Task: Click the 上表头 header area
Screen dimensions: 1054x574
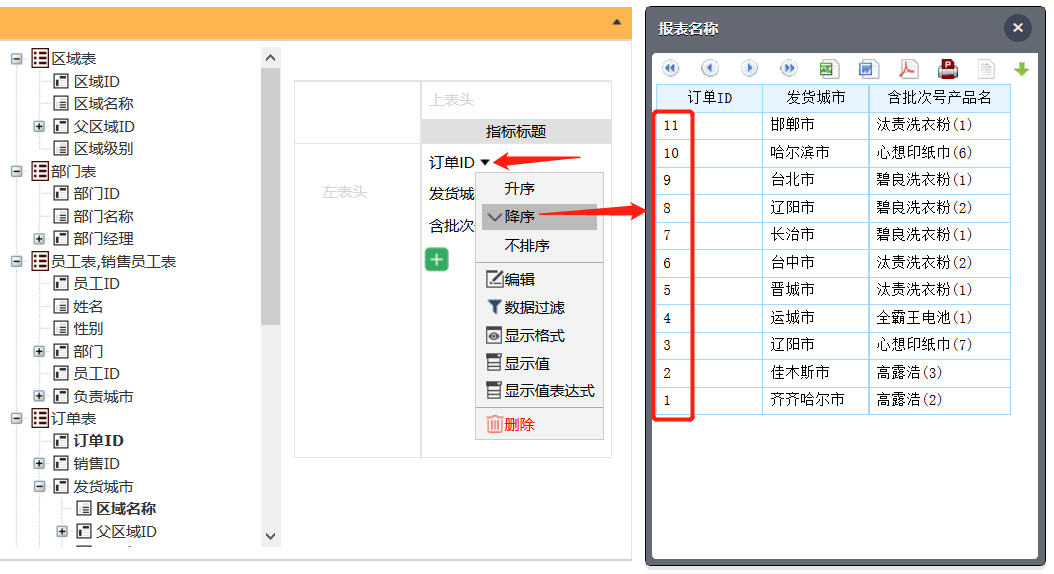Action: [x=516, y=101]
